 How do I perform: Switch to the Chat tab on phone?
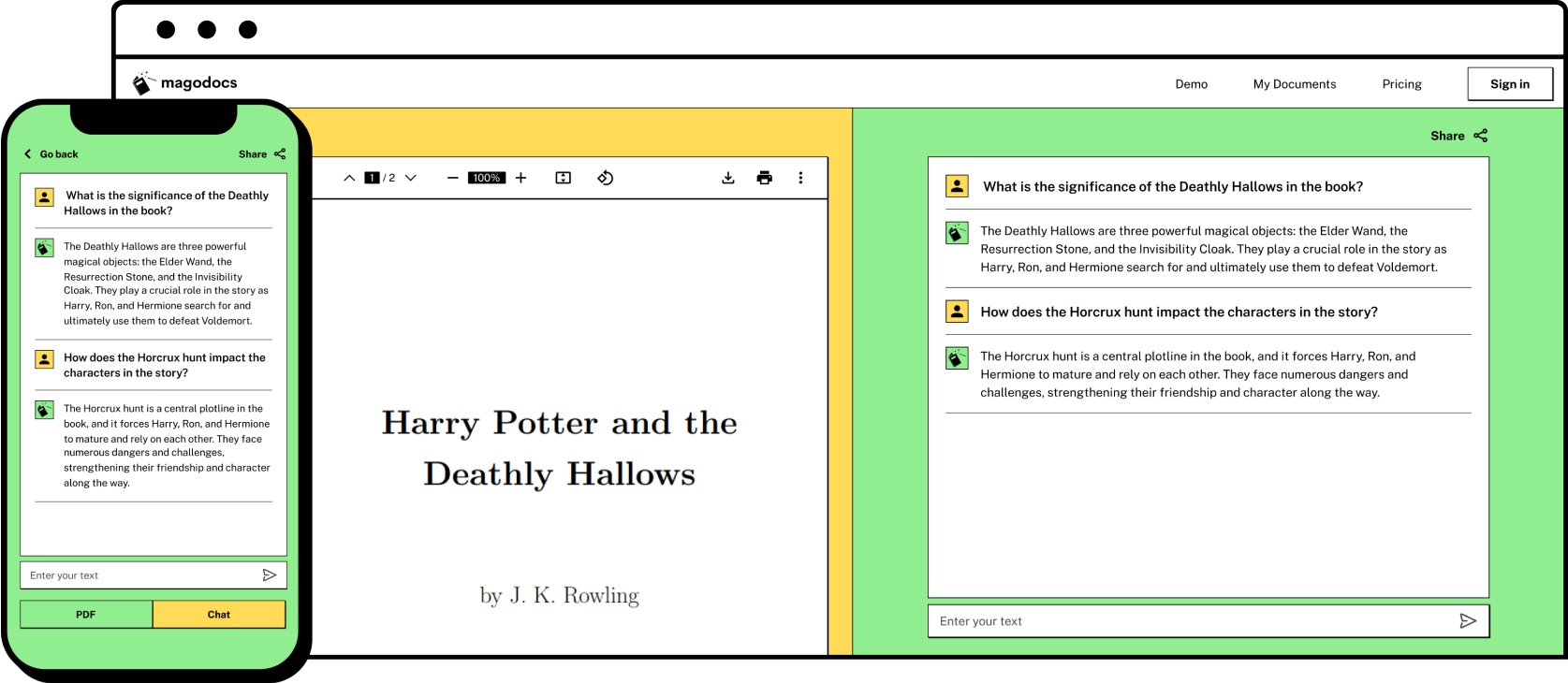pos(219,615)
